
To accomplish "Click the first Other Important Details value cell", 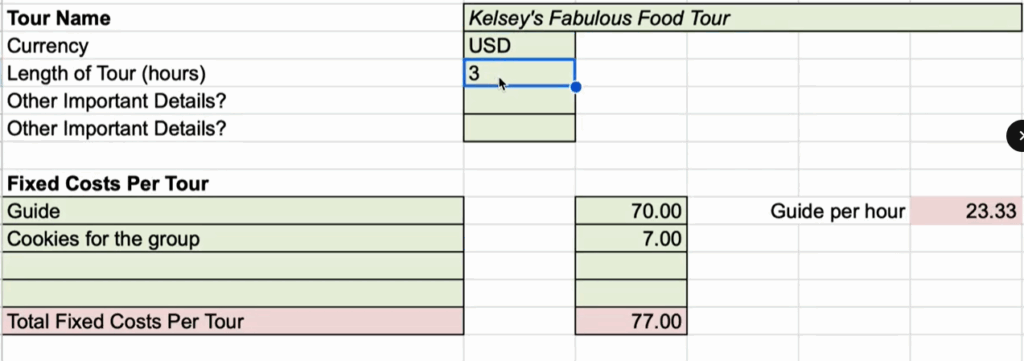I will point(519,101).
